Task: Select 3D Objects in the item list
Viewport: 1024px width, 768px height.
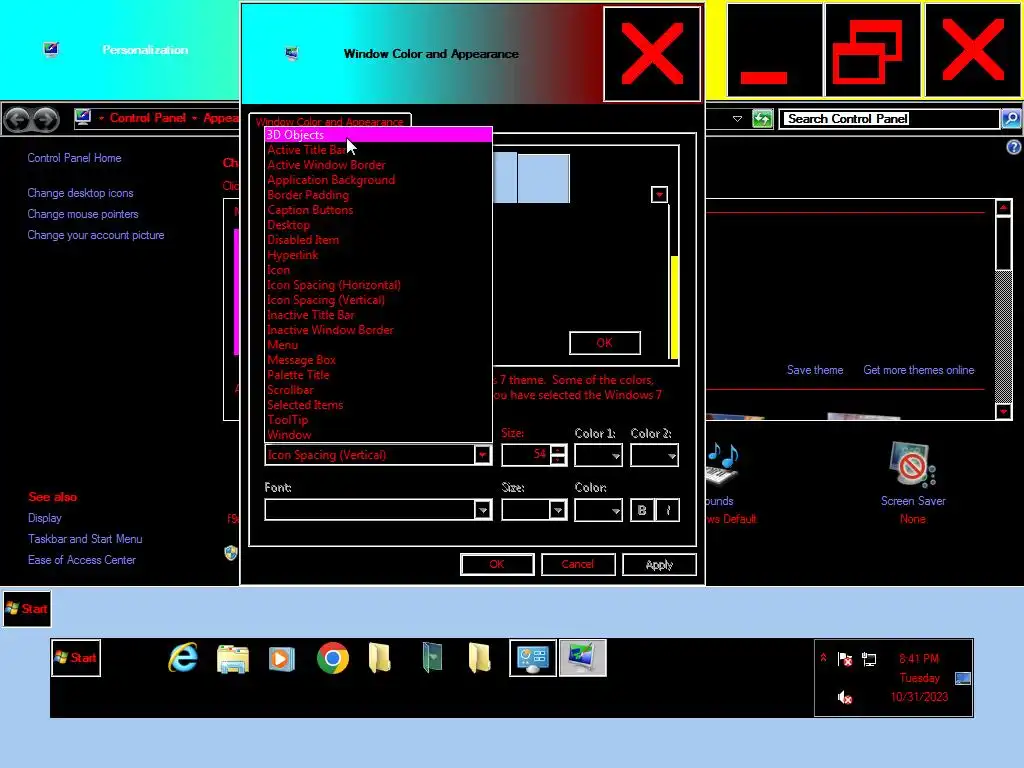Action: (378, 135)
